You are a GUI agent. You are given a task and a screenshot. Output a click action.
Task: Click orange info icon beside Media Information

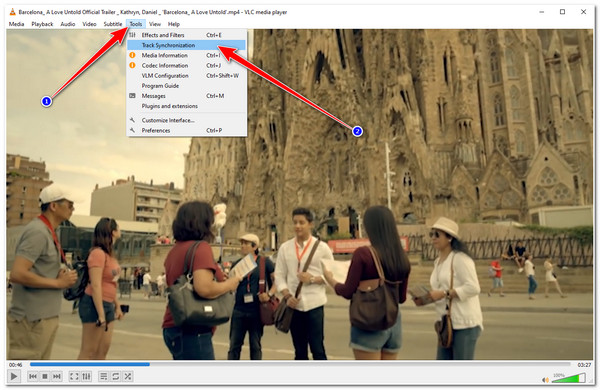(x=132, y=55)
